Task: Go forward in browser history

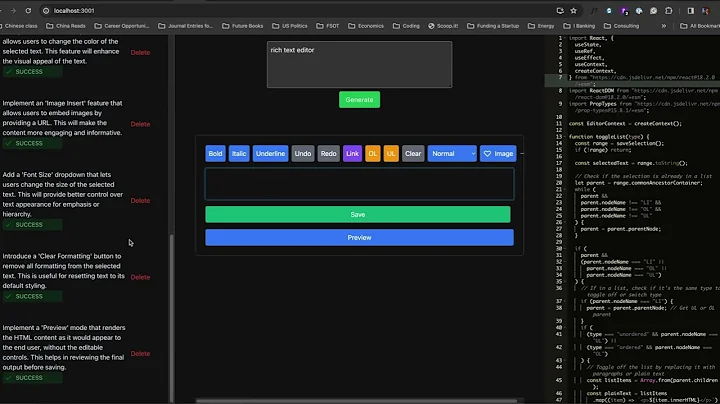Action: point(13,11)
